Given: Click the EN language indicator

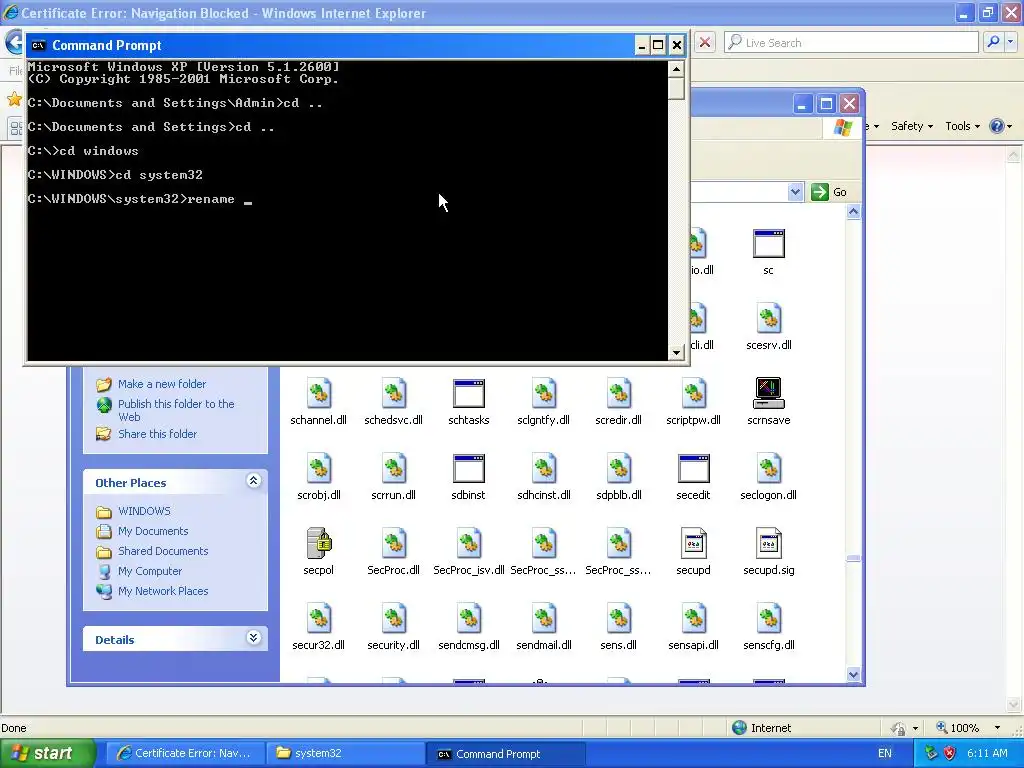Looking at the screenshot, I should (x=885, y=753).
